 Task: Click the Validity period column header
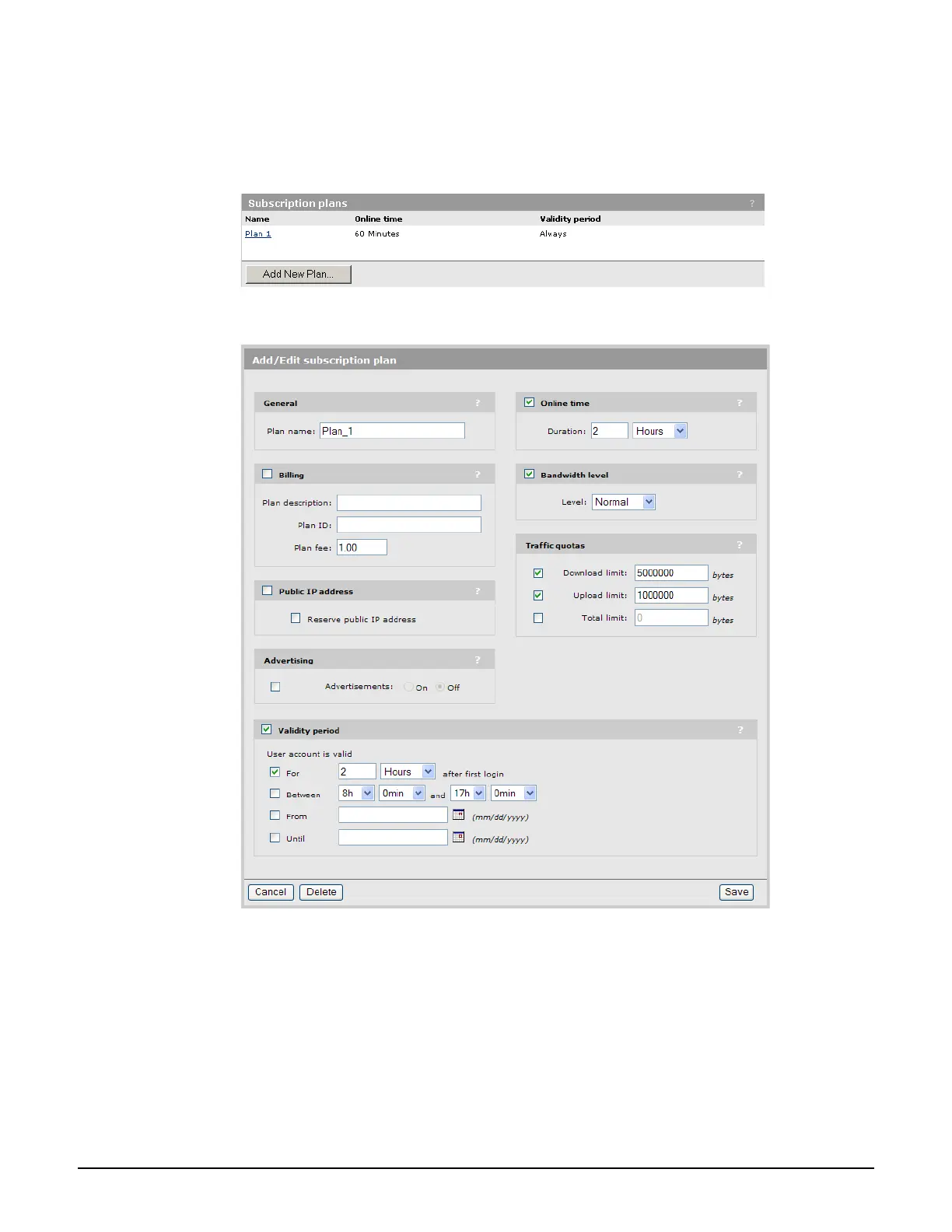click(570, 219)
